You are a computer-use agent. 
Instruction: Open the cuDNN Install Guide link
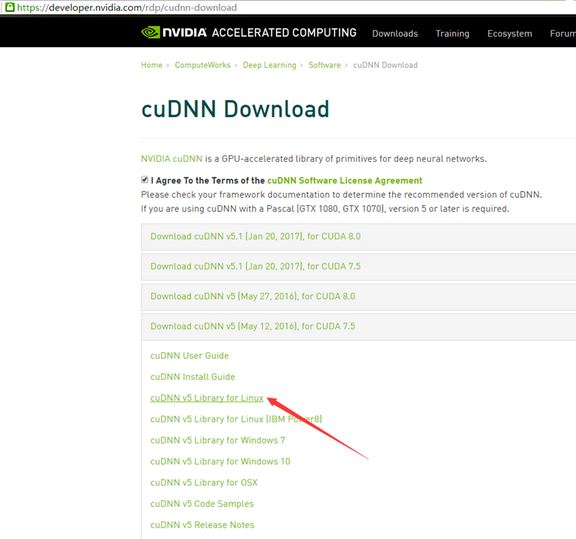click(192, 377)
